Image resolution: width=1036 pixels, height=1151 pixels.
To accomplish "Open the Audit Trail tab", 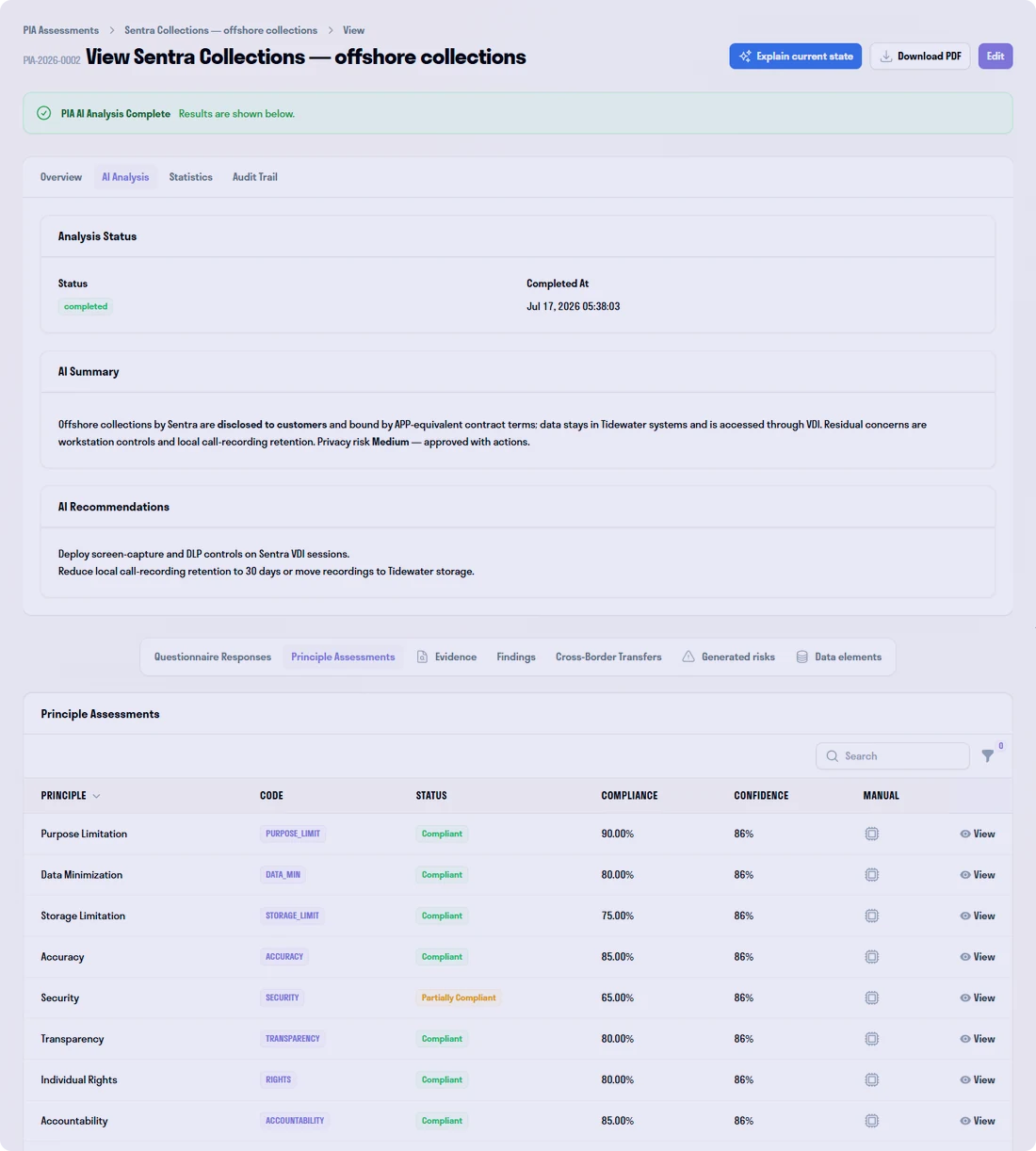I will pos(255,177).
